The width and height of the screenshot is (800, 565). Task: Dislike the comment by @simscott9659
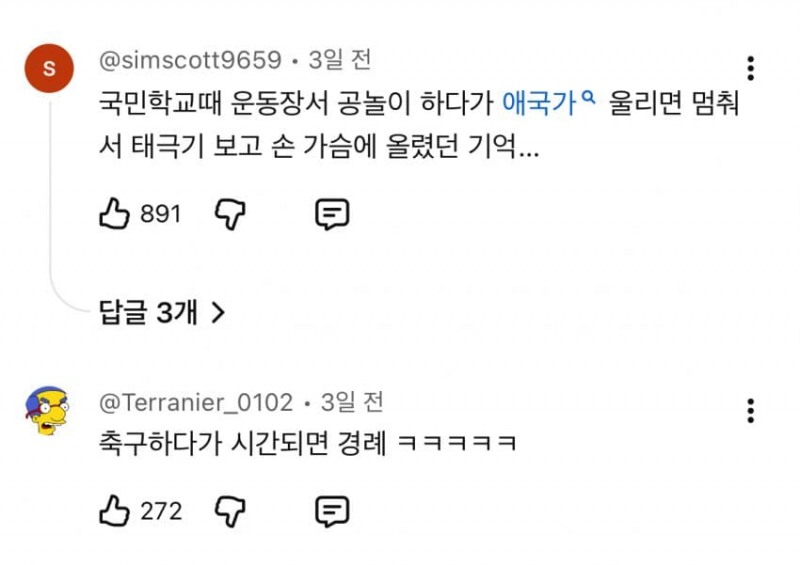click(x=230, y=213)
